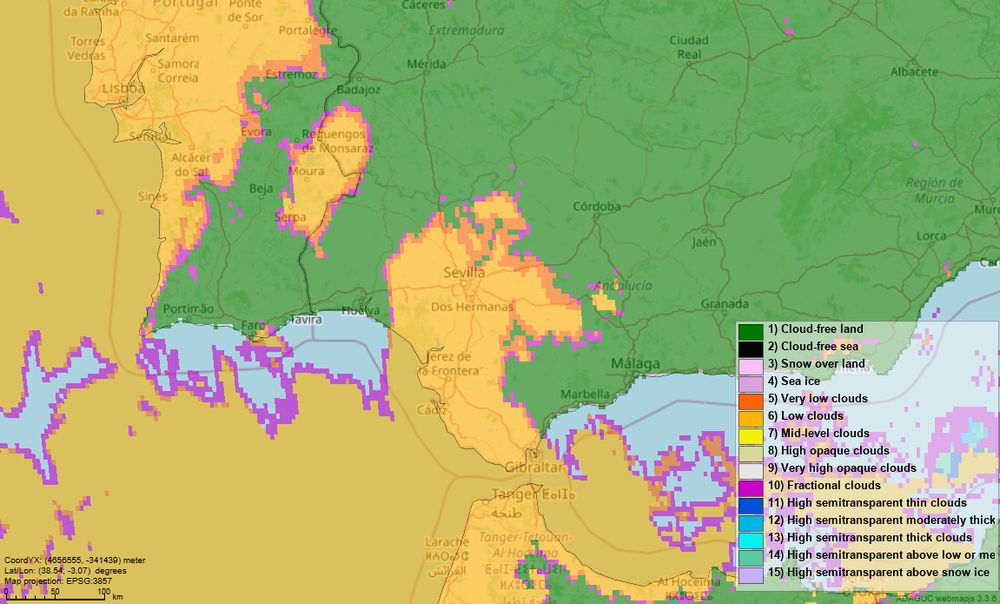Click '13) High semitransparent thick clouds' label
This screenshot has height=604, width=1000.
point(870,538)
